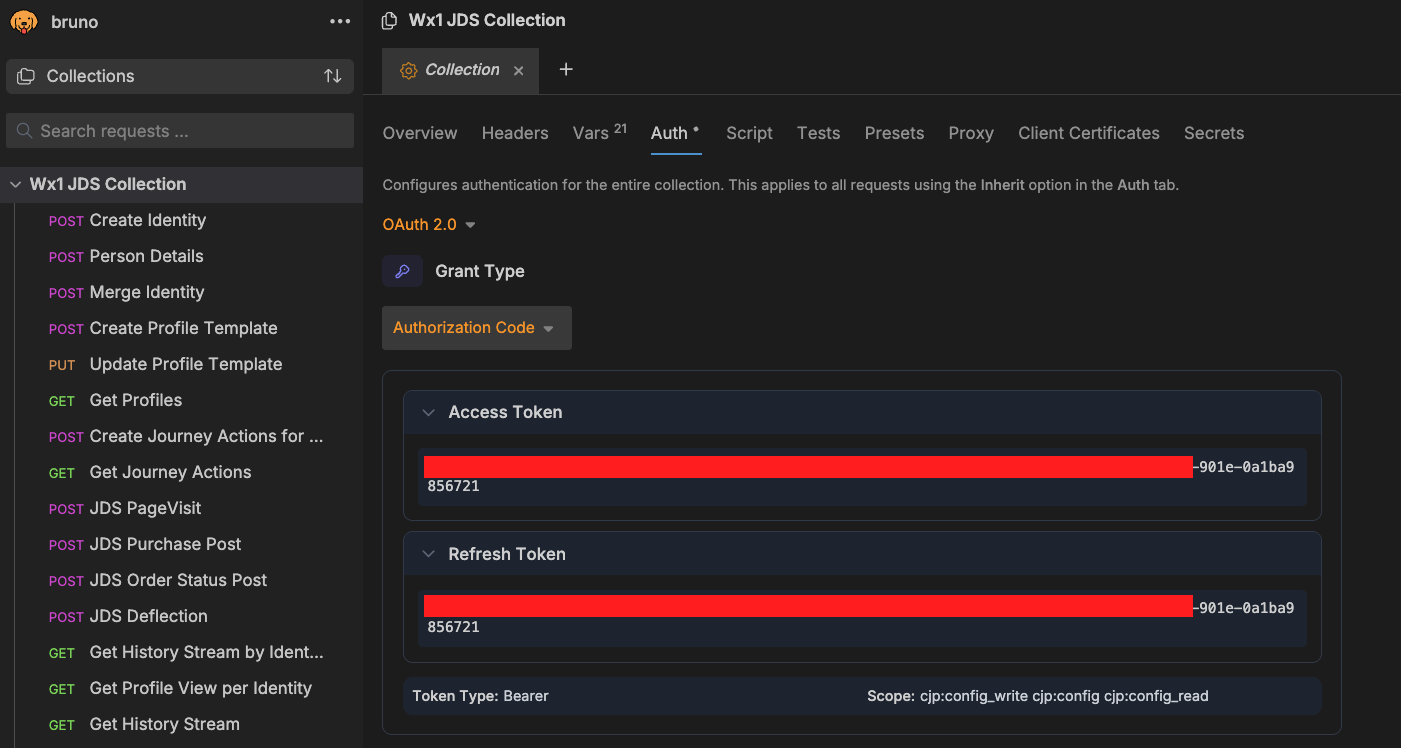Click the Collections stack icon
Screen dimensions: 1401x748
coord(26,76)
